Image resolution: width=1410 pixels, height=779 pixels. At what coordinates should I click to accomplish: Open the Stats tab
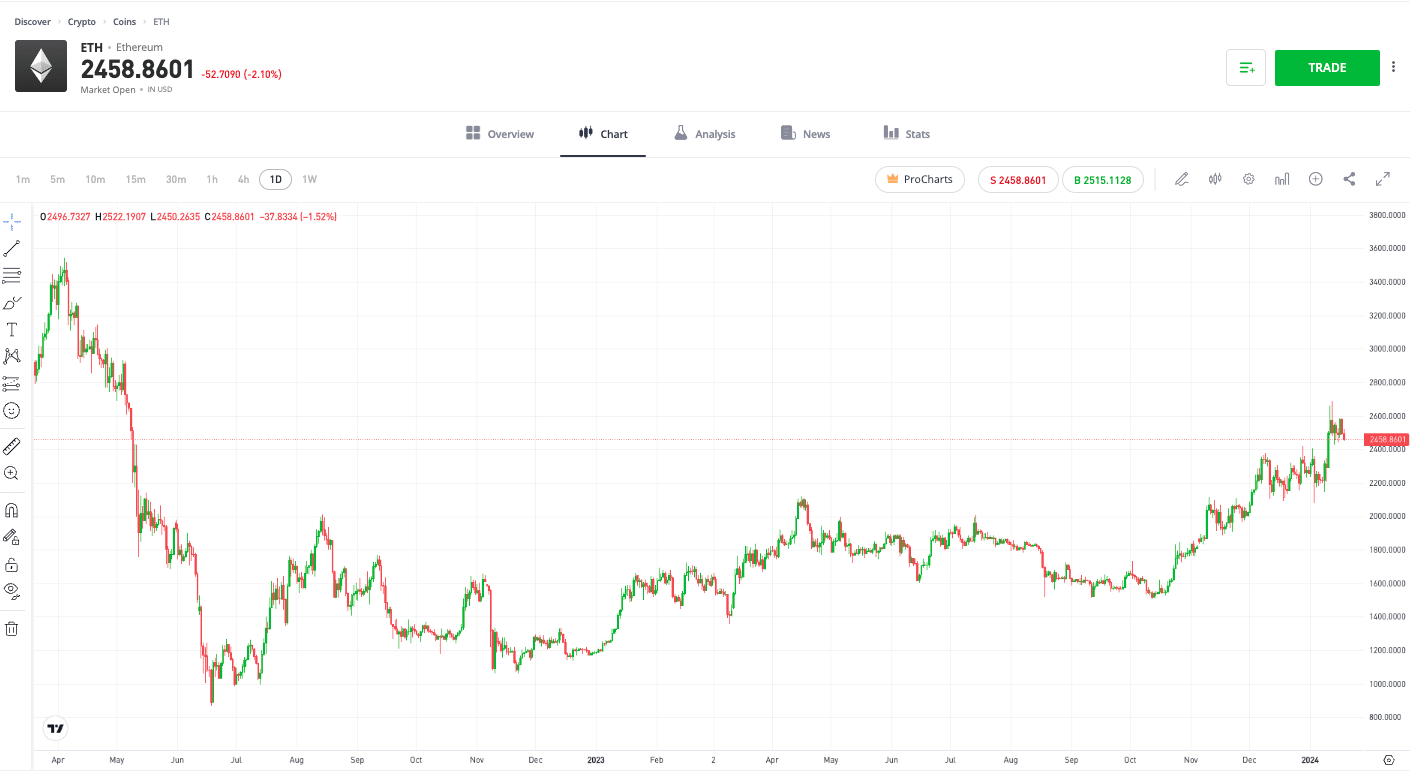(x=906, y=134)
